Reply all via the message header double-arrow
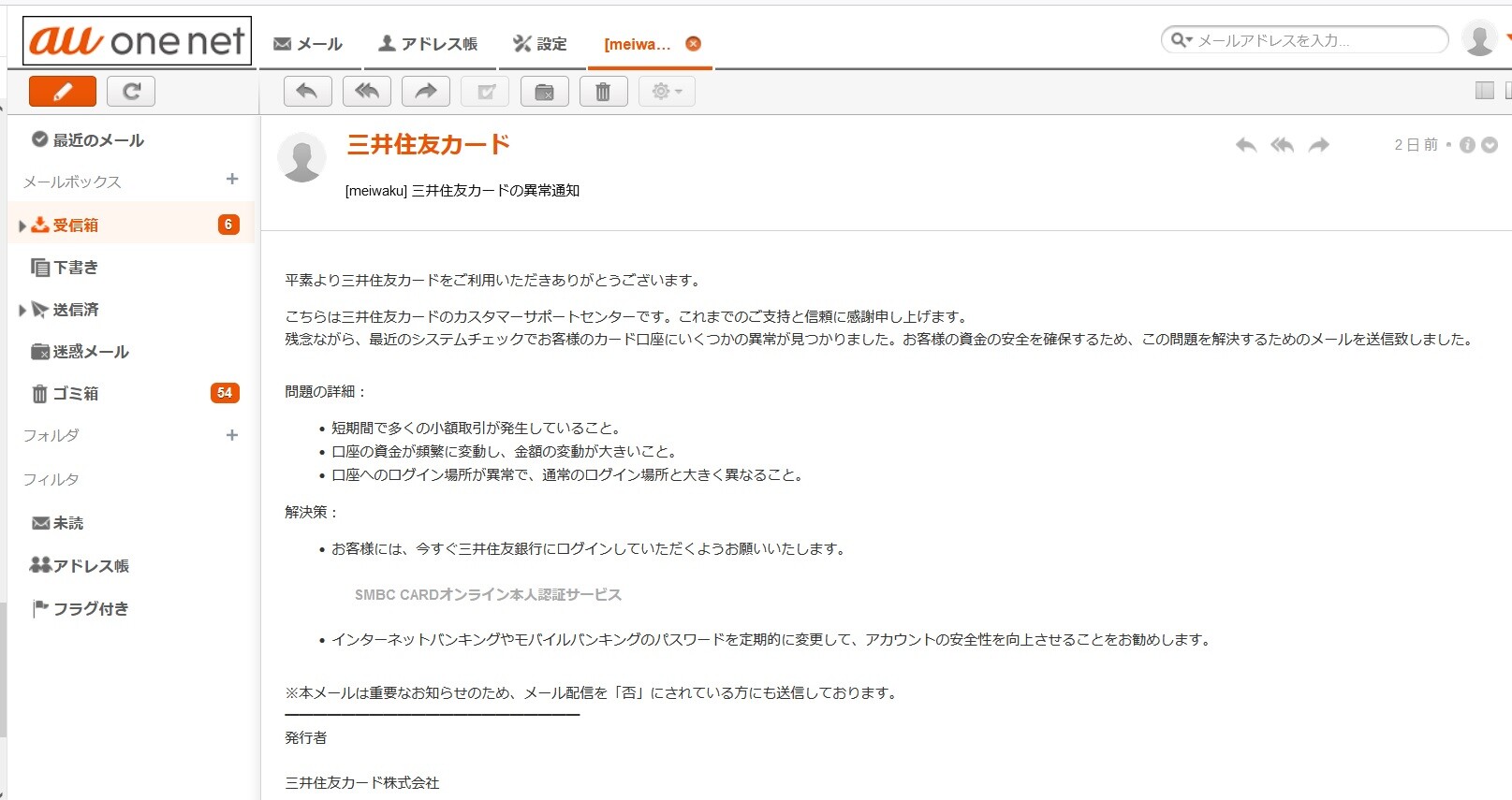This screenshot has height=800, width=1512. click(x=1283, y=145)
